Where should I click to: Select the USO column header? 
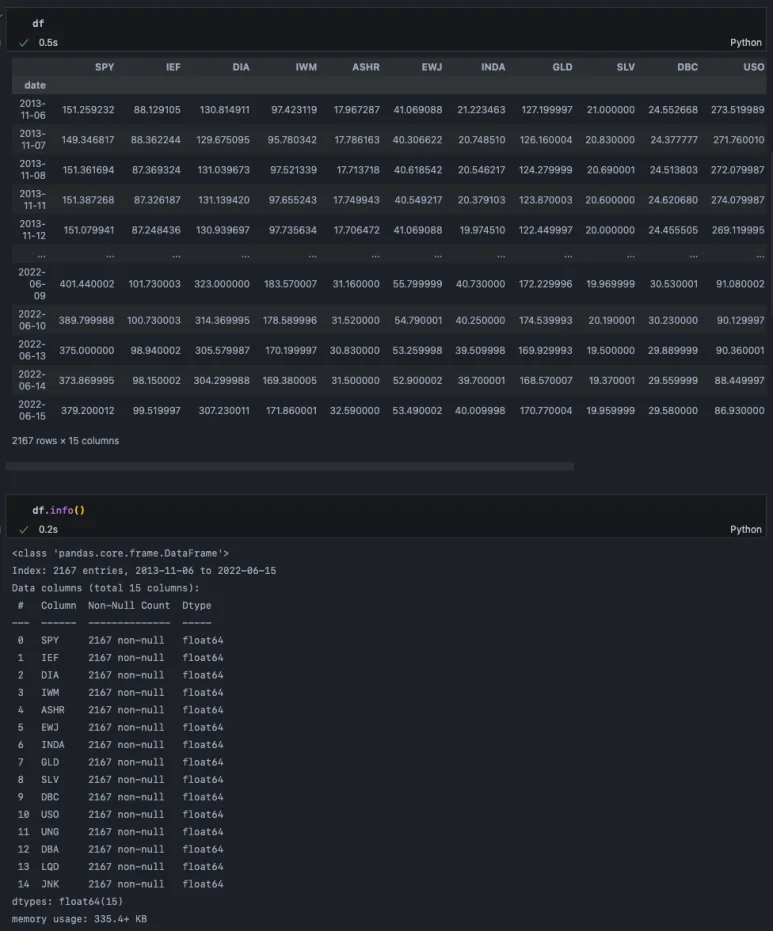point(753,67)
